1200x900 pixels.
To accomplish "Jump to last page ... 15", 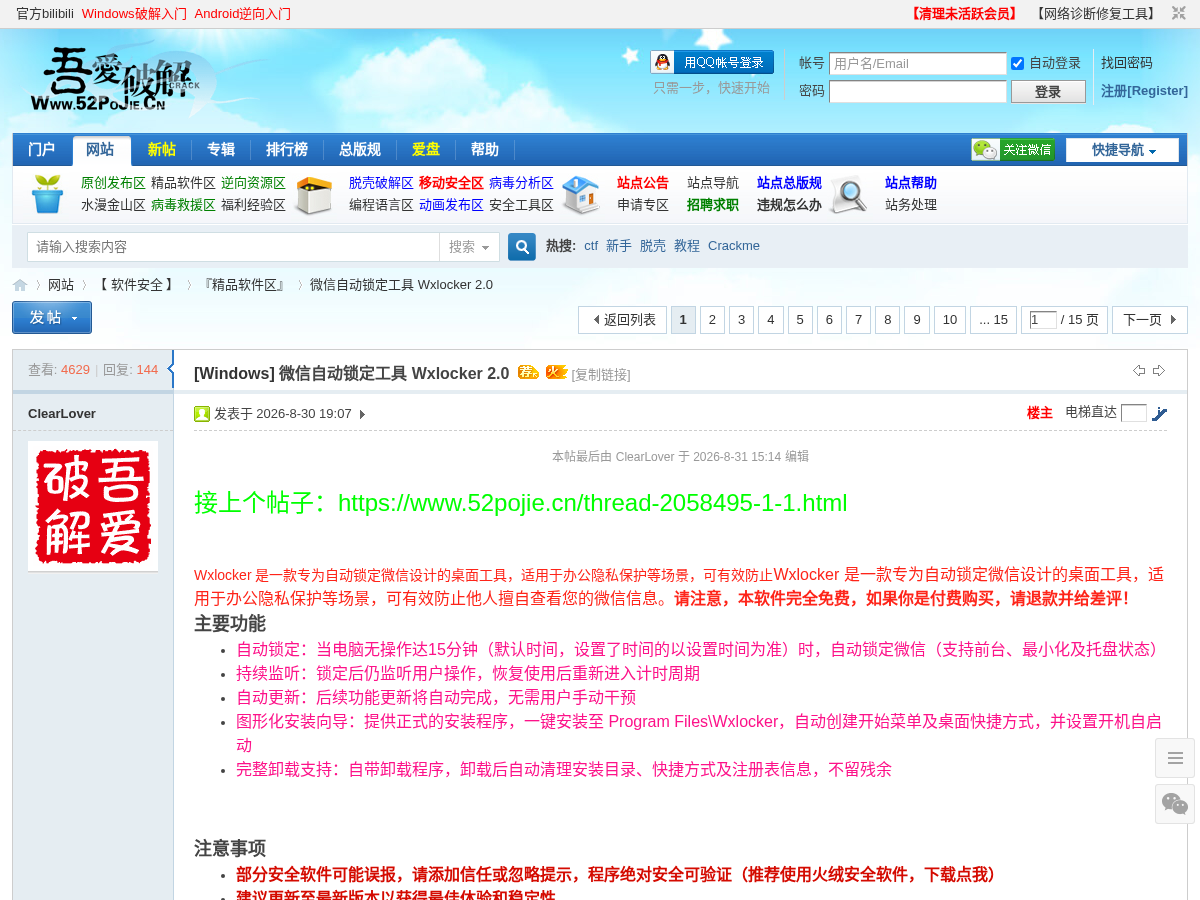I will (993, 320).
